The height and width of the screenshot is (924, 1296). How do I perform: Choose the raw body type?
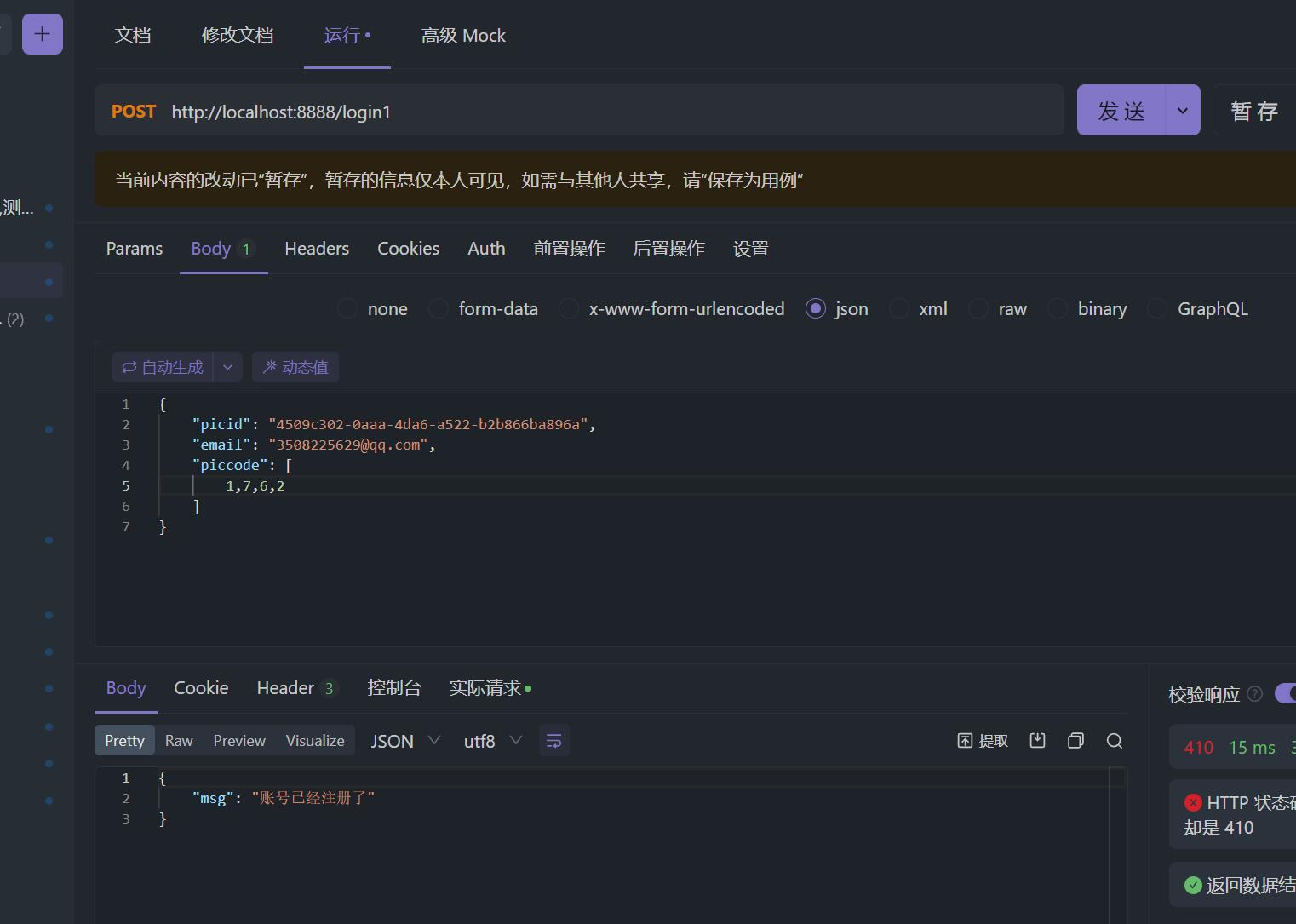pos(978,309)
